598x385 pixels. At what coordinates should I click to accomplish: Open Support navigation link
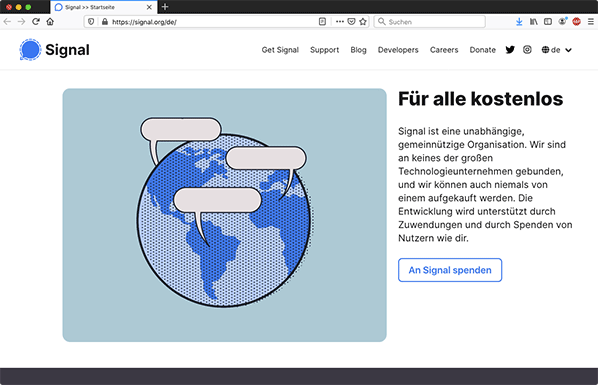324,50
